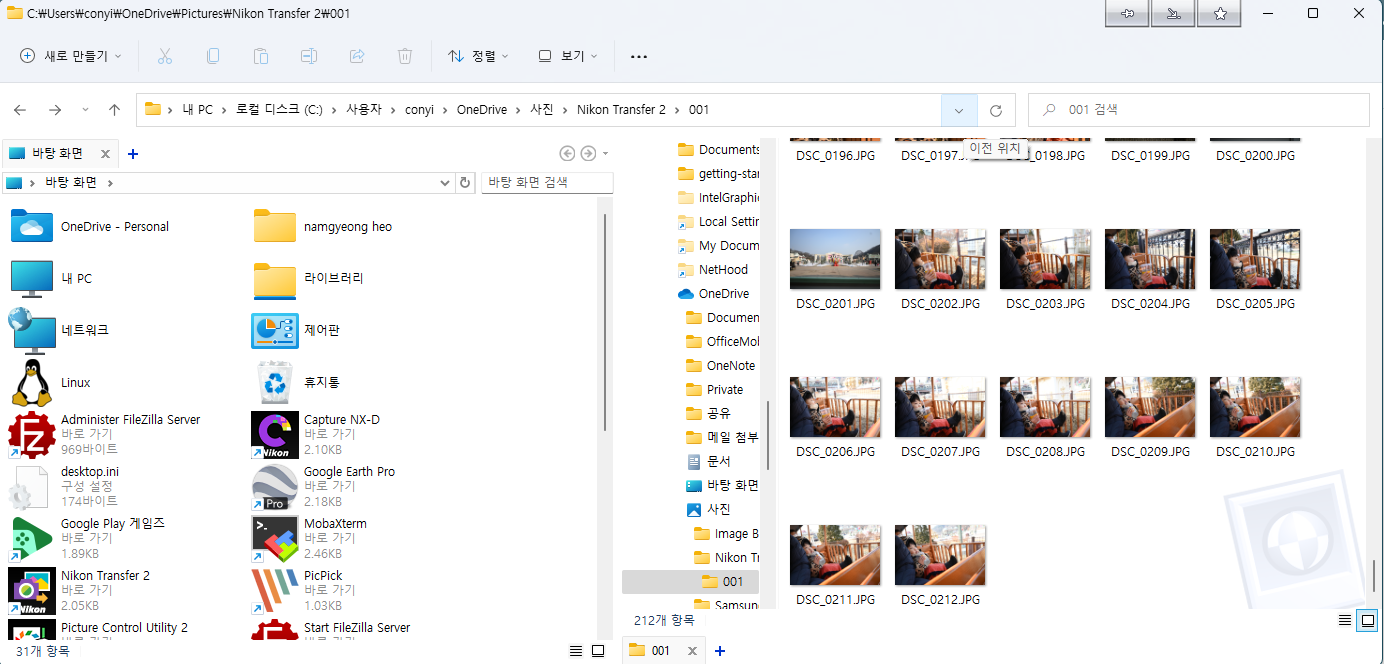The height and width of the screenshot is (664, 1384).
Task: Go forward using the main Forward arrow
Action: click(x=55, y=110)
